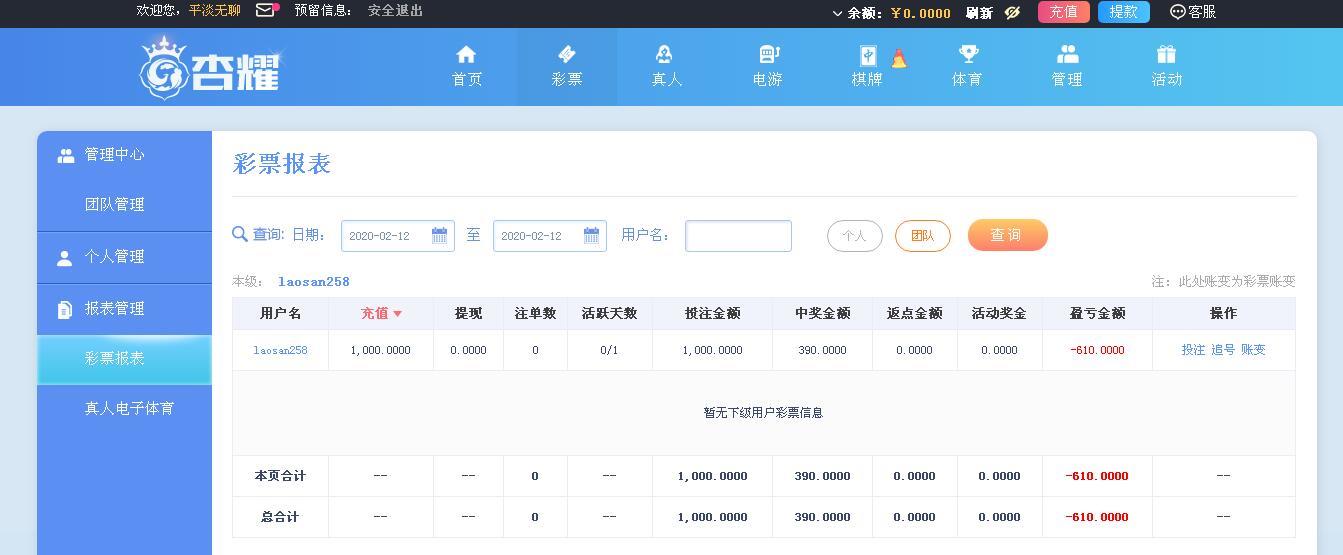Screen dimensions: 1343x555
Task: Open the mail envelope icon in top bar
Action: click(x=265, y=10)
